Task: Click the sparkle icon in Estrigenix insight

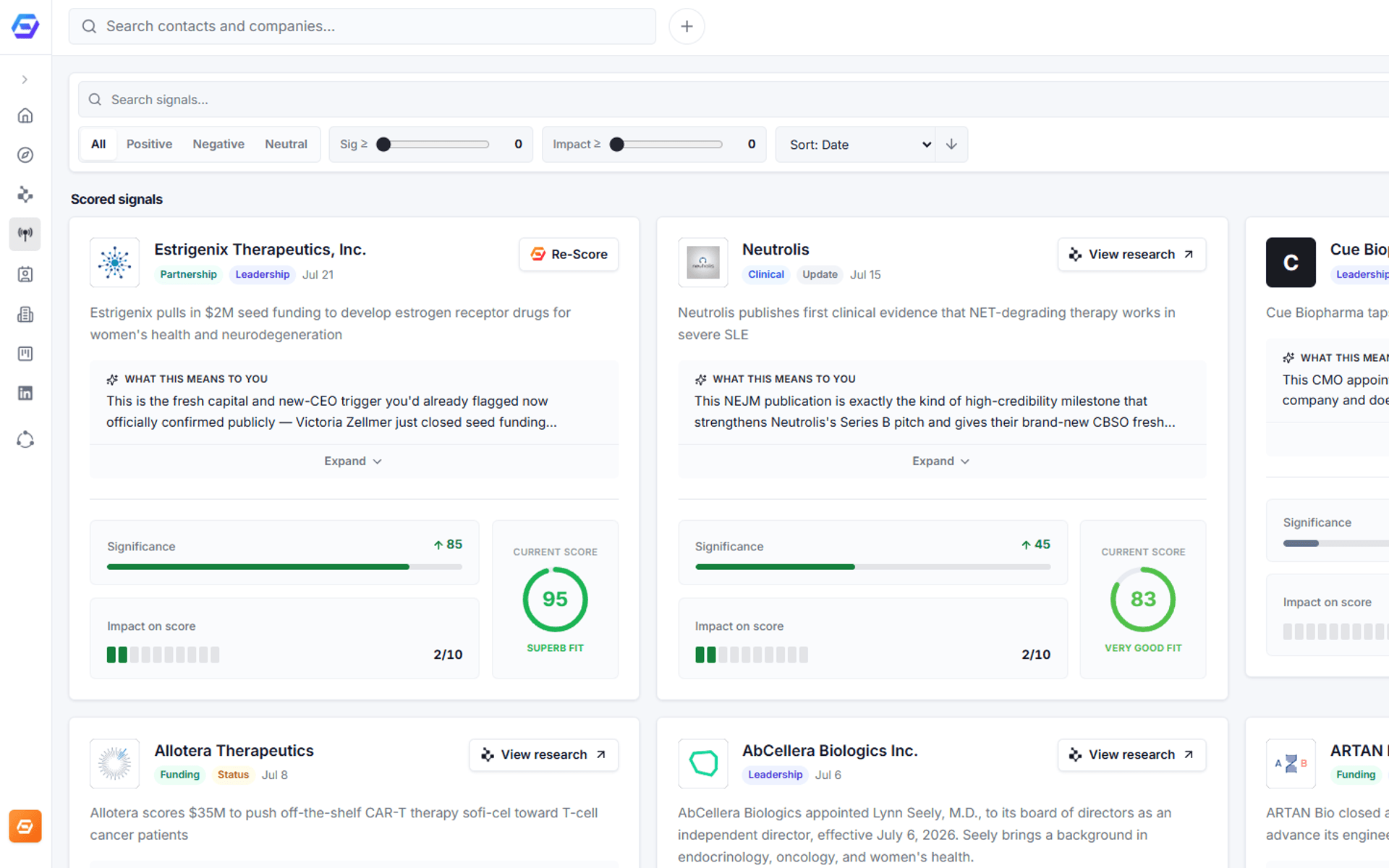Action: pyautogui.click(x=112, y=379)
